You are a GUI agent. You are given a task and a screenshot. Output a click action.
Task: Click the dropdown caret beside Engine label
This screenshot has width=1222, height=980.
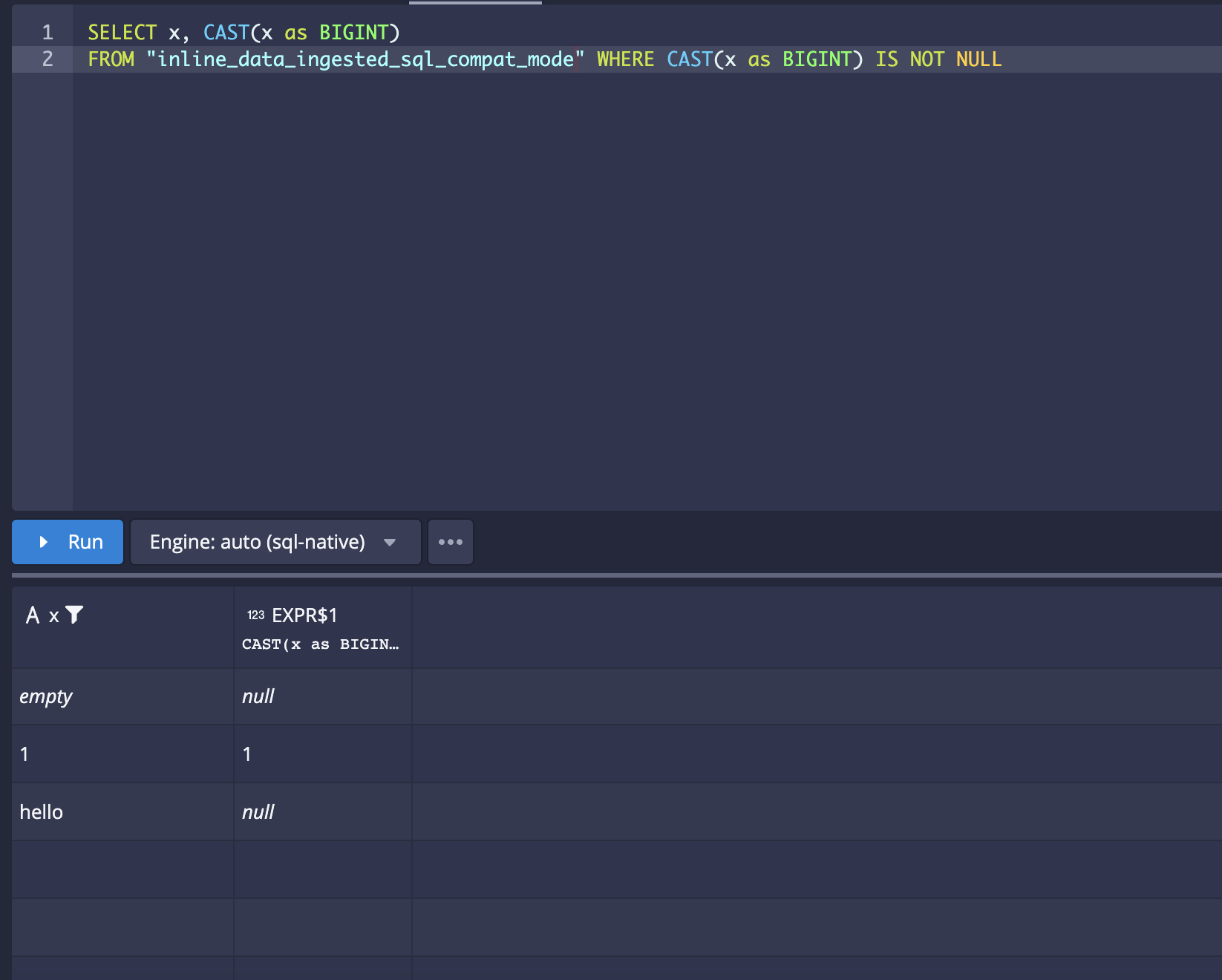pos(390,543)
